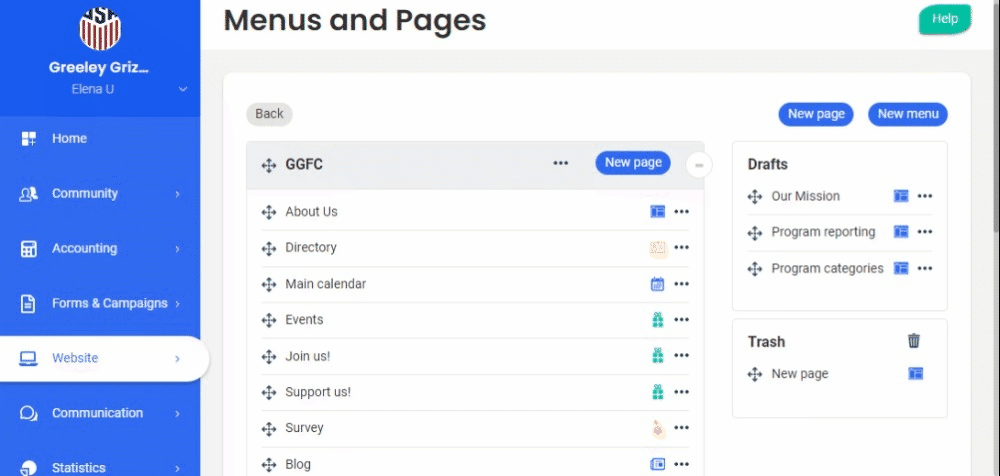Click the Program reporting page type icon
1000x476 pixels.
click(x=901, y=232)
